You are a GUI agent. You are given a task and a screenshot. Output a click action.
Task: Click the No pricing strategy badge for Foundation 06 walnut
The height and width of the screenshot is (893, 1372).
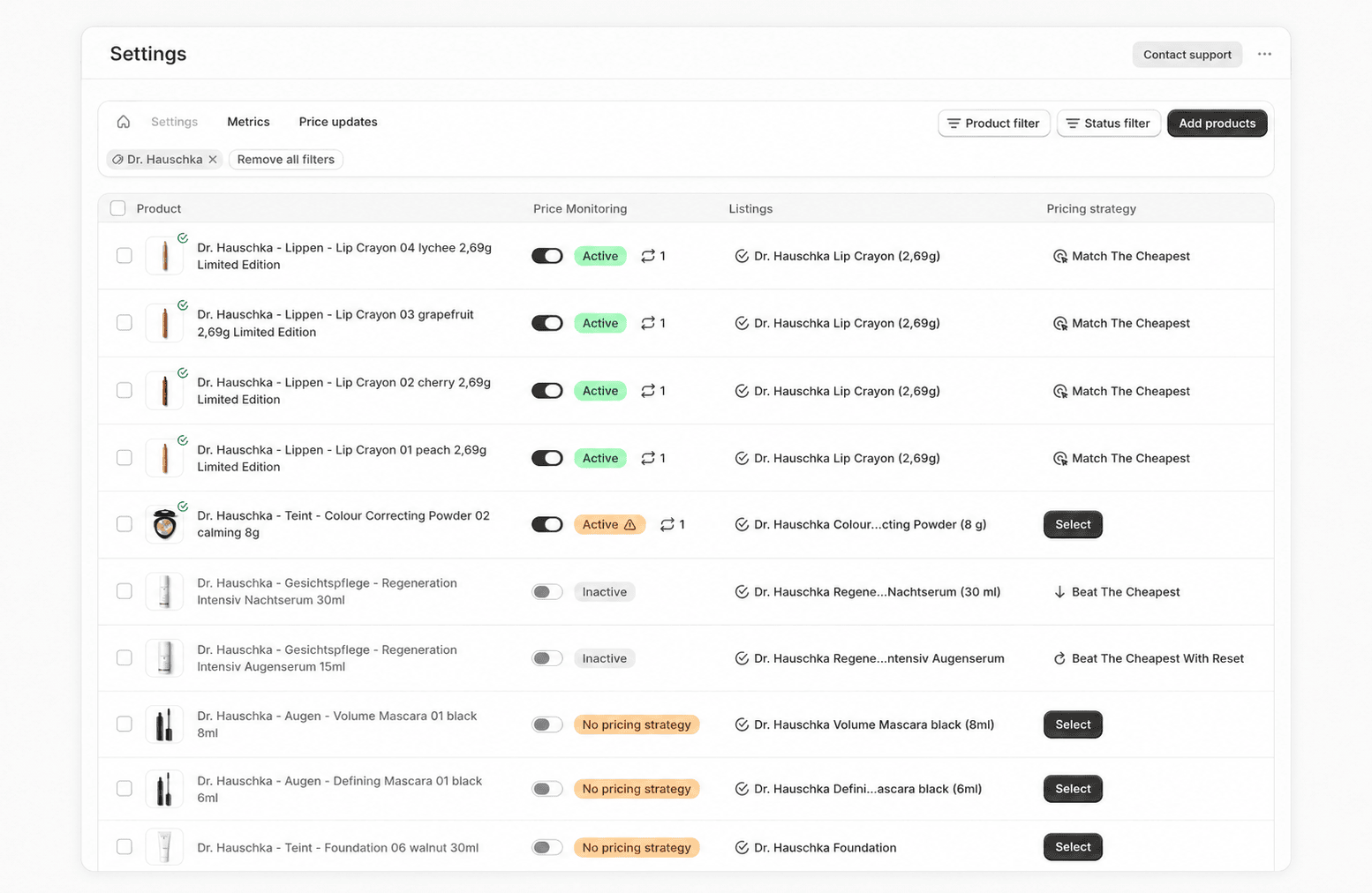[x=637, y=847]
